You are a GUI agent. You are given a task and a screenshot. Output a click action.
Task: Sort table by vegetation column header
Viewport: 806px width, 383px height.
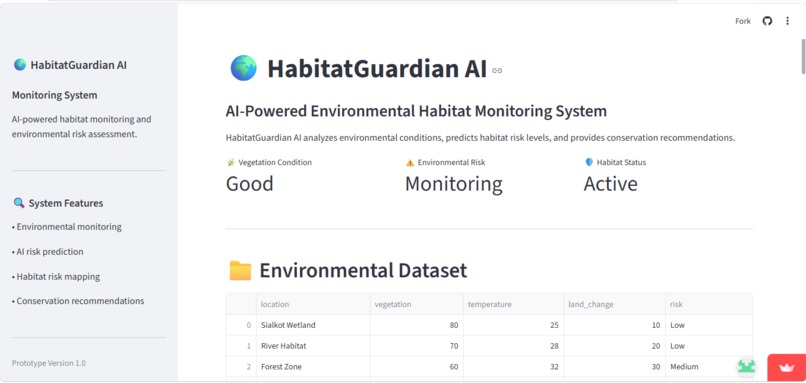click(x=417, y=304)
